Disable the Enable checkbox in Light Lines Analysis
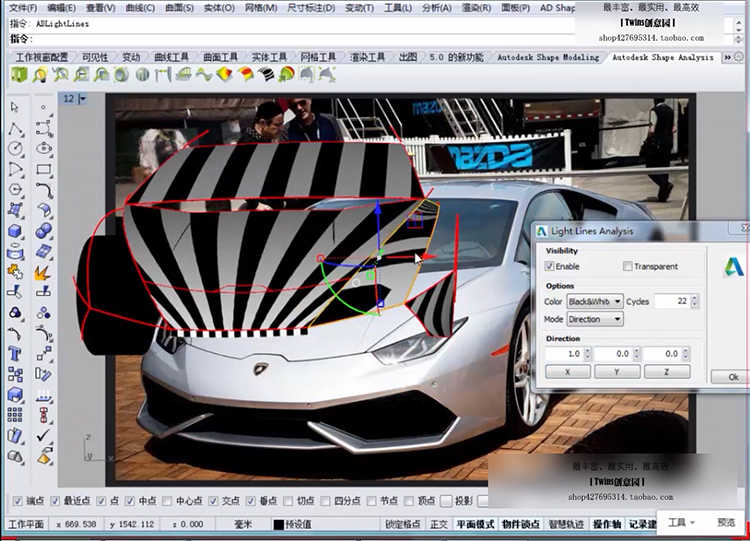The image size is (750, 541). point(550,267)
